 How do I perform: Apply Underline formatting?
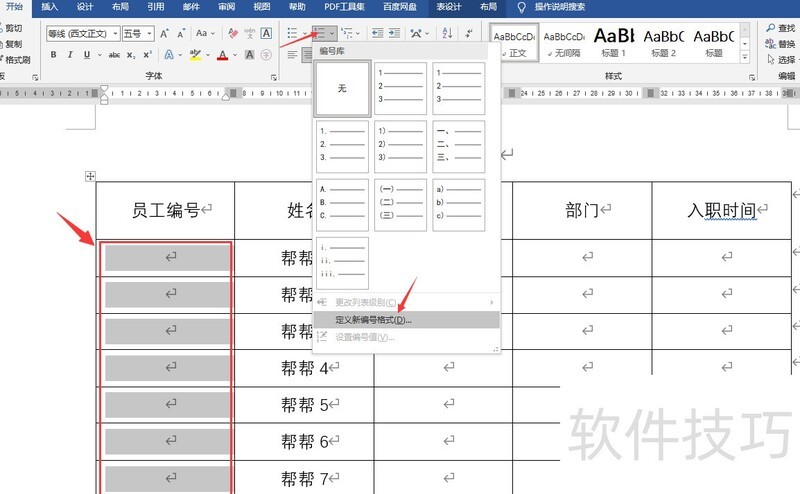coord(87,55)
